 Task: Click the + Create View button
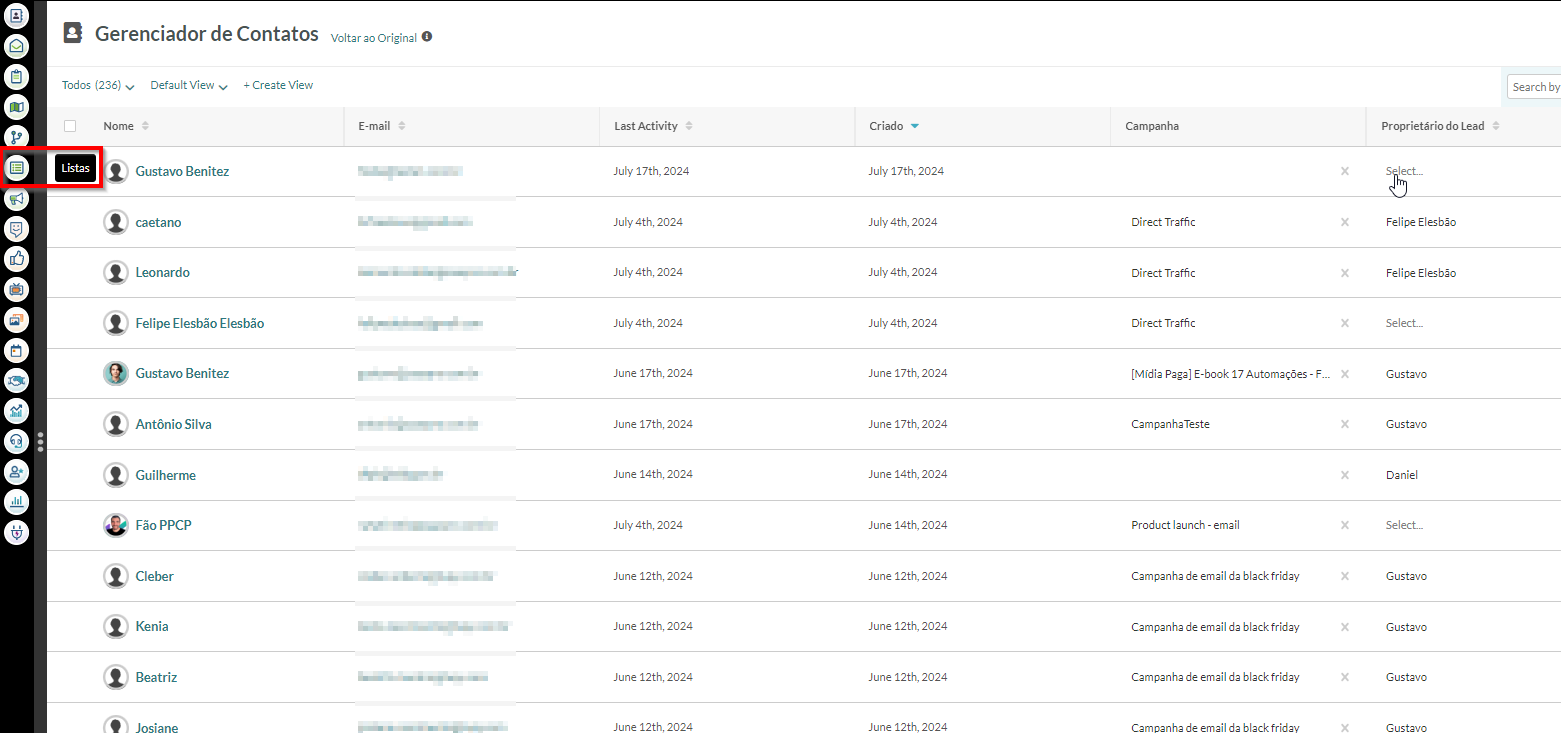pyautogui.click(x=278, y=86)
